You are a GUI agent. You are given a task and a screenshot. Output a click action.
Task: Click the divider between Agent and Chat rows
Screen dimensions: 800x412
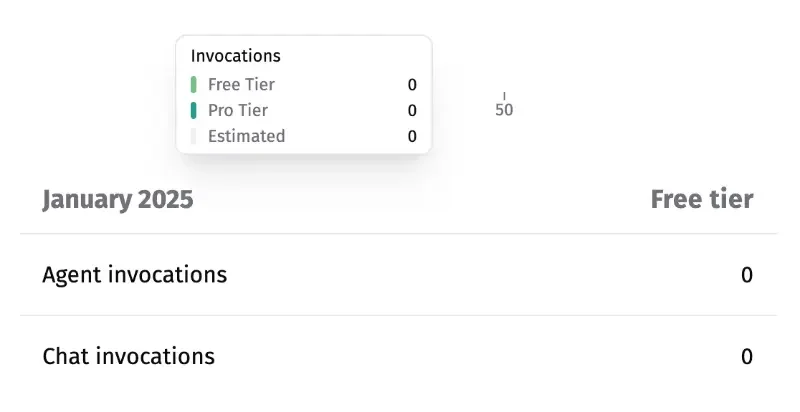(398, 315)
